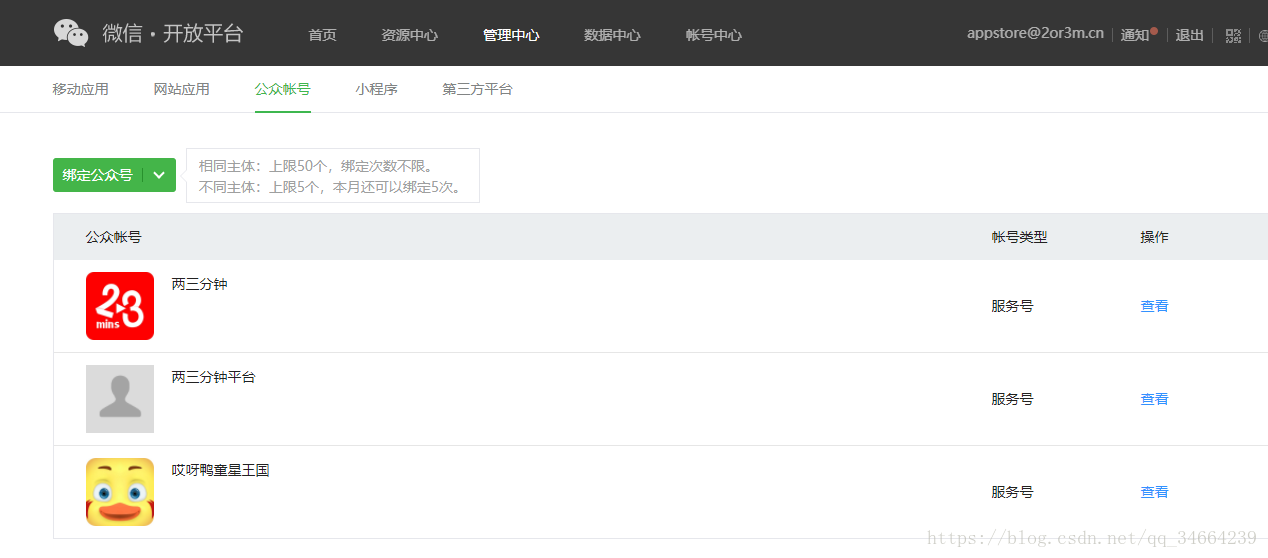This screenshot has width=1268, height=558.
Task: Click the 两三分钟平台 gray placeholder avatar
Action: tap(120, 399)
